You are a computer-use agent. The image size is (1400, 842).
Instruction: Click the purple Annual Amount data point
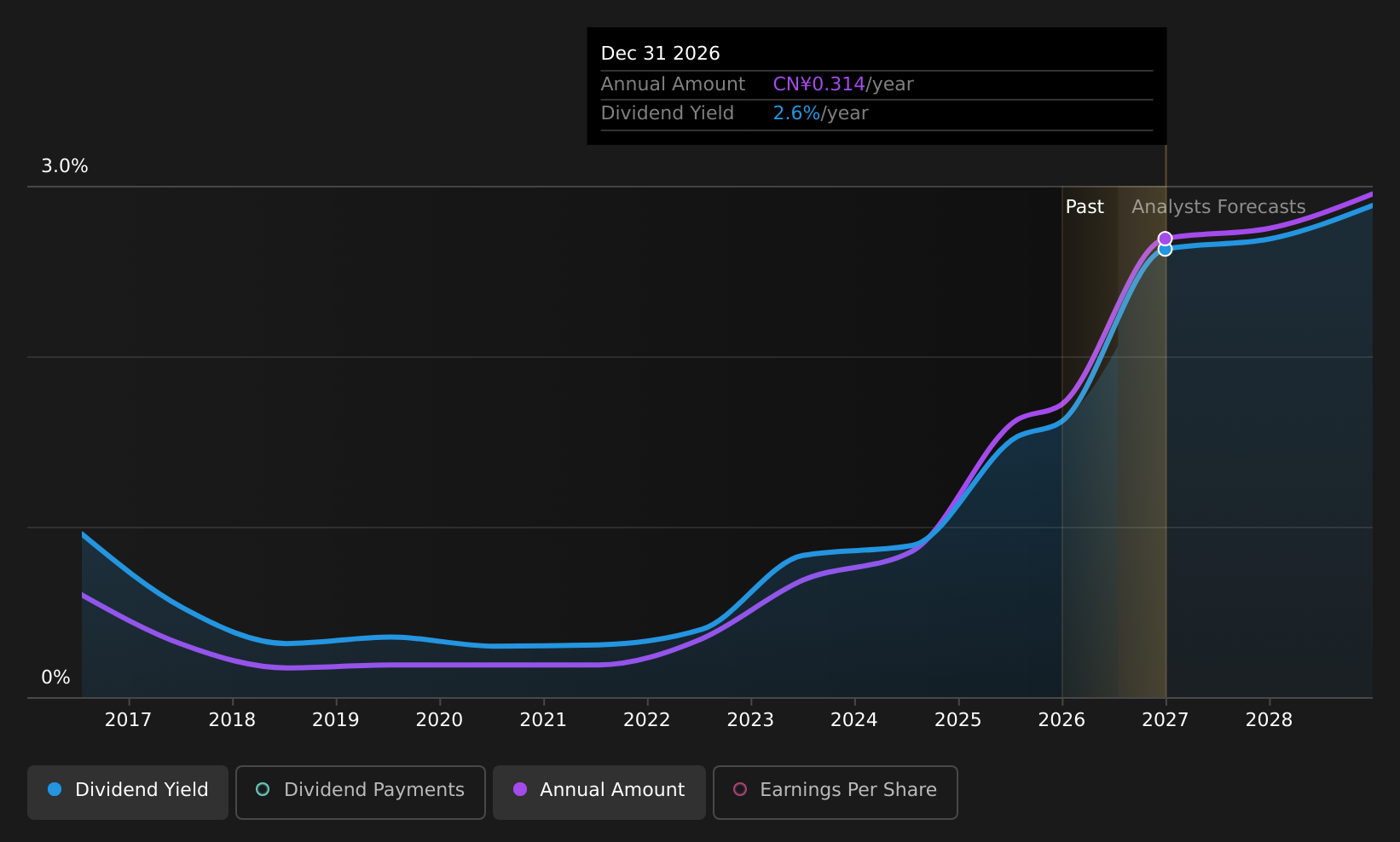point(1165,239)
